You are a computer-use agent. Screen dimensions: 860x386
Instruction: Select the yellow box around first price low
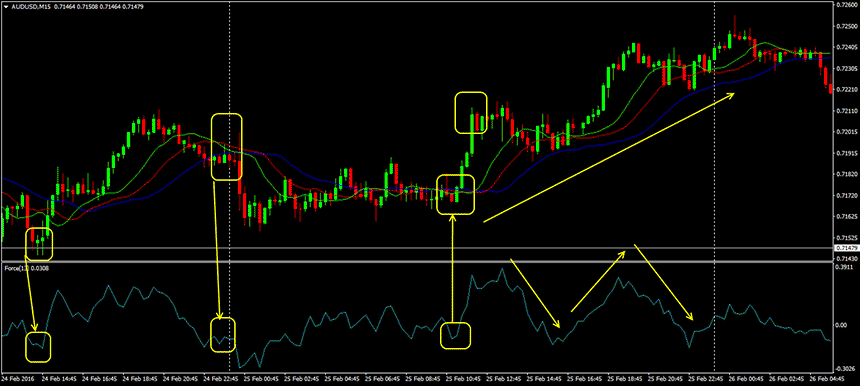tap(39, 244)
